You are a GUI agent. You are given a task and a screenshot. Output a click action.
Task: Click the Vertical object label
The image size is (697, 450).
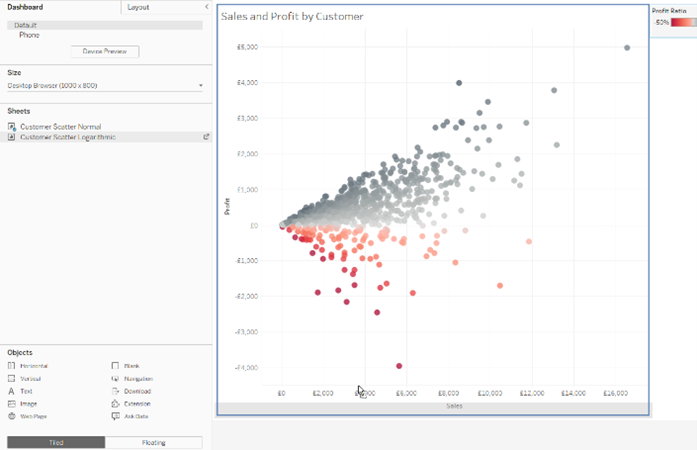tap(30, 379)
